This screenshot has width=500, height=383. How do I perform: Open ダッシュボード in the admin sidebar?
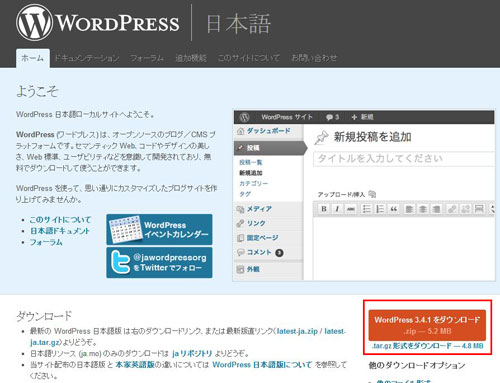[x=268, y=131]
